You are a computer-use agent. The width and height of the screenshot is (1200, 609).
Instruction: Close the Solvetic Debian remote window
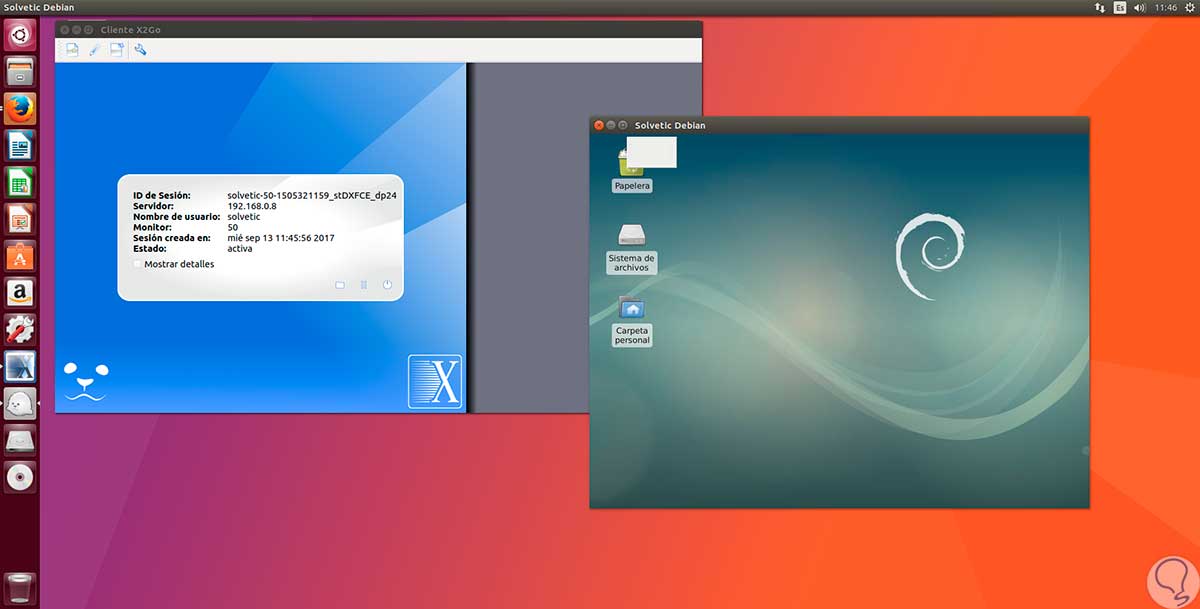(599, 125)
